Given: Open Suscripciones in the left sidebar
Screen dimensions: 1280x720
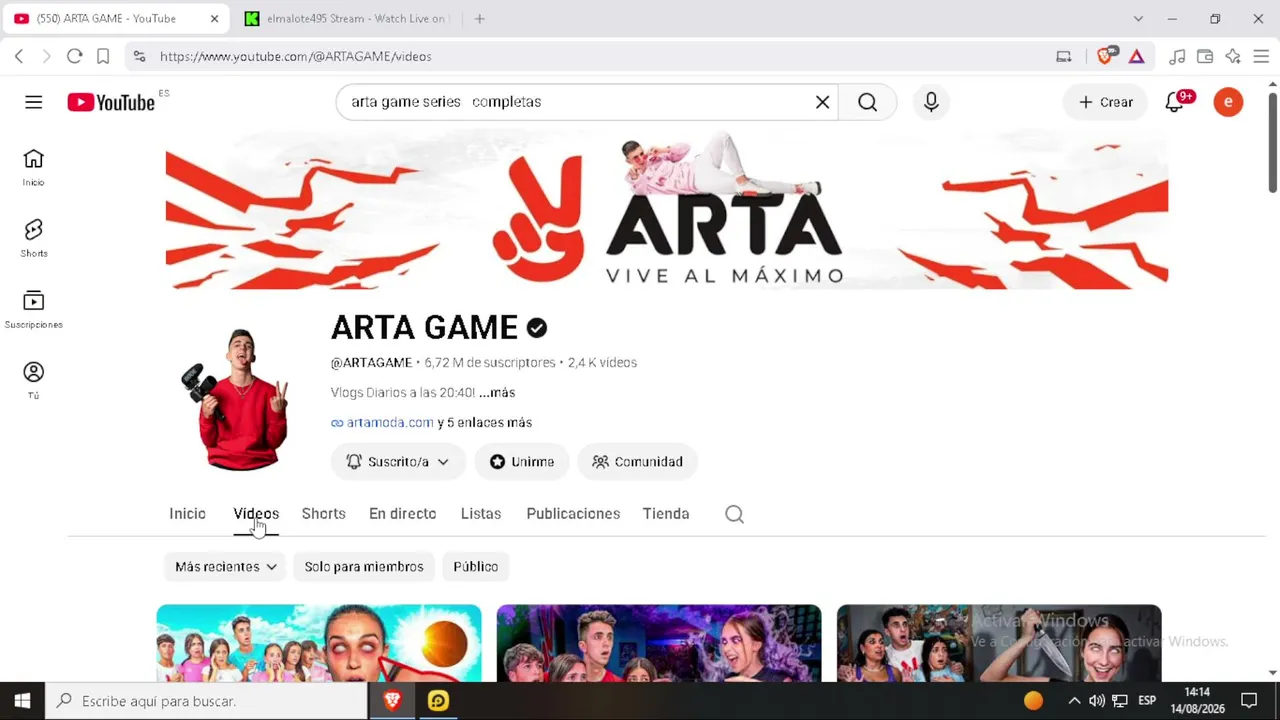Looking at the screenshot, I should click(x=34, y=309).
